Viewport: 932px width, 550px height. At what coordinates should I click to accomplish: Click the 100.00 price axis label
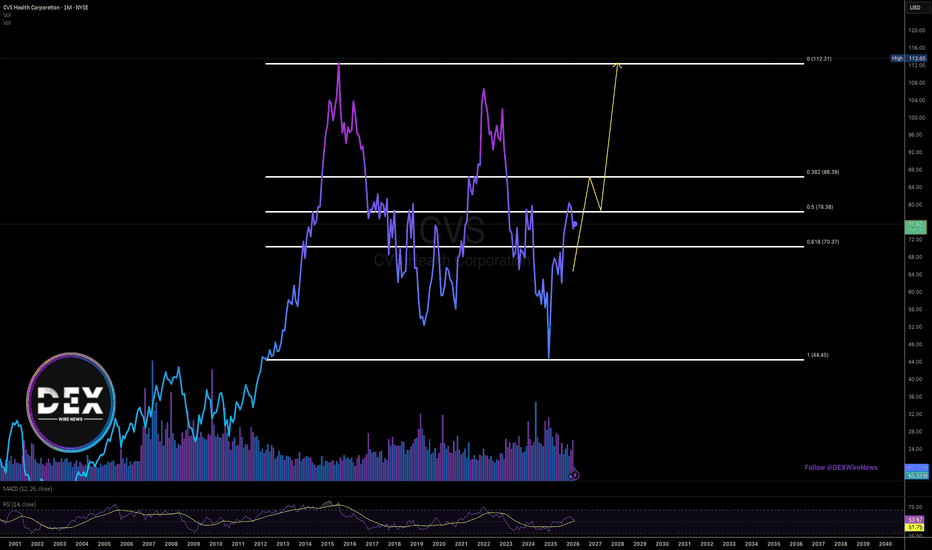click(x=916, y=118)
